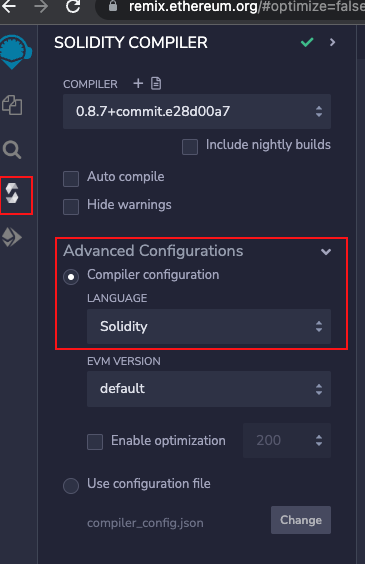Screen dimensions: 365x564
Task: Click the plus icon beside COMPILER
Action: (138, 83)
